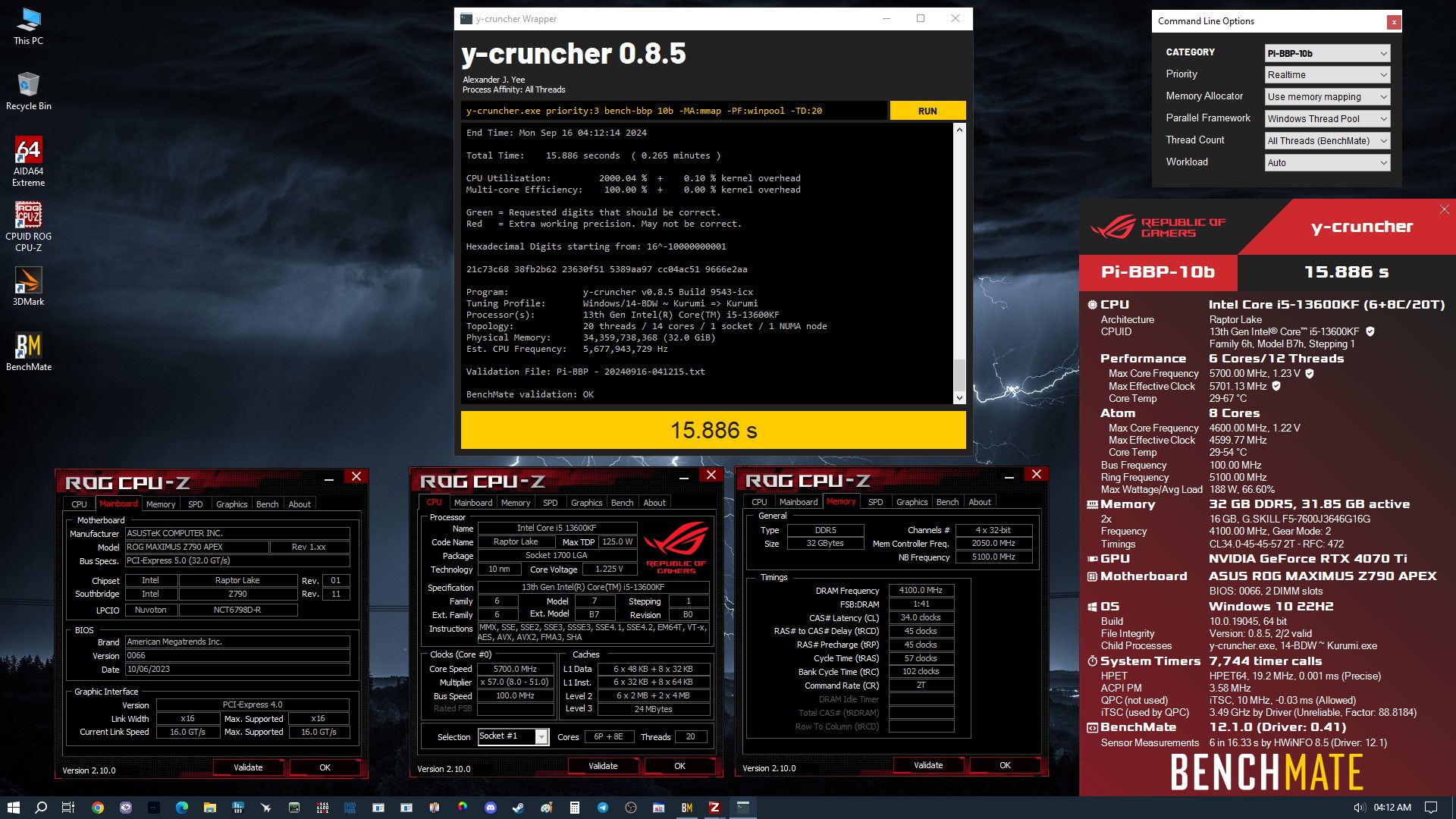The width and height of the screenshot is (1456, 819).
Task: Launch 3DMark from the desktop
Action: [x=28, y=287]
